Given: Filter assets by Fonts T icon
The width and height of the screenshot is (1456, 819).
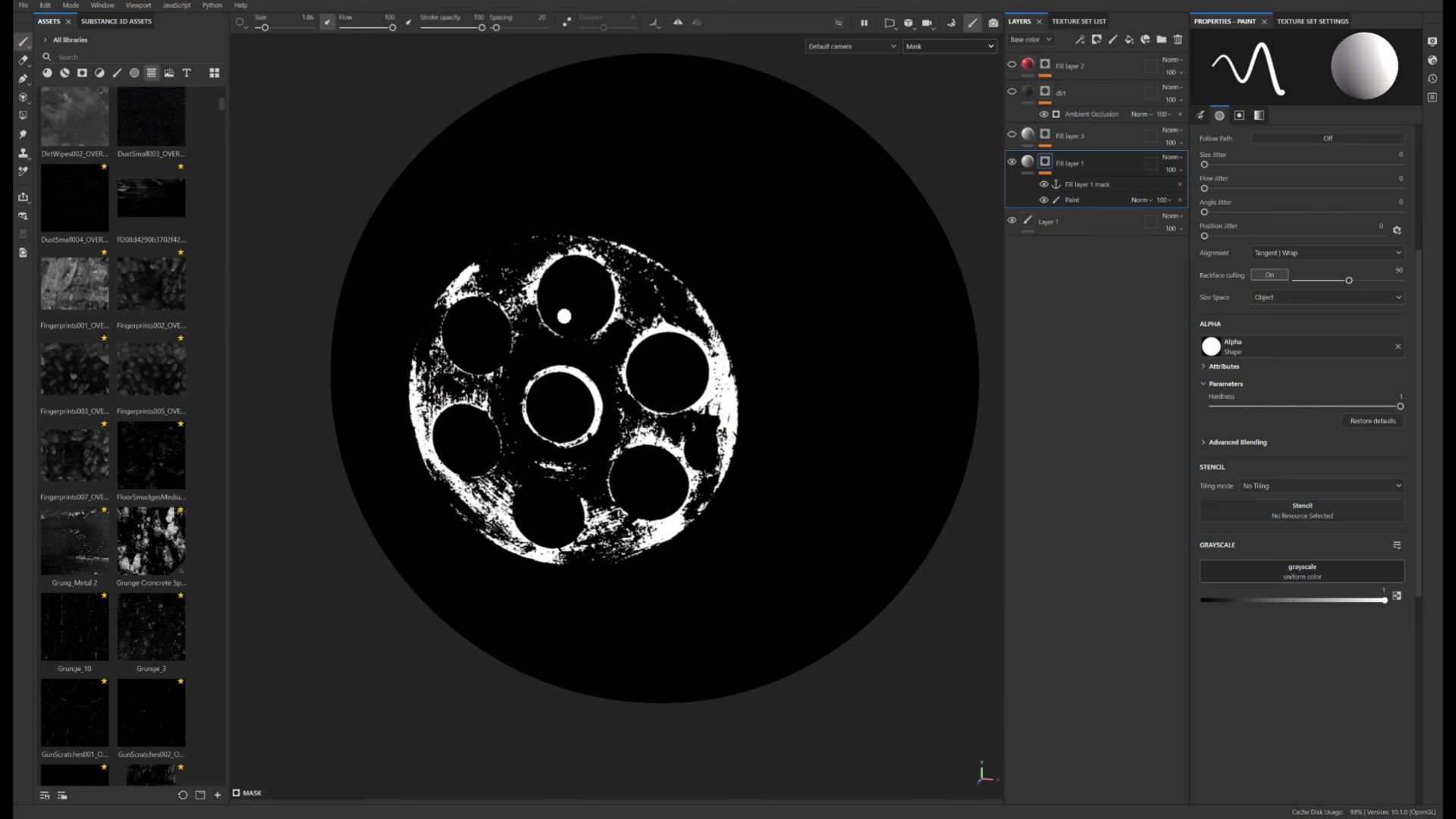Looking at the screenshot, I should (x=187, y=73).
